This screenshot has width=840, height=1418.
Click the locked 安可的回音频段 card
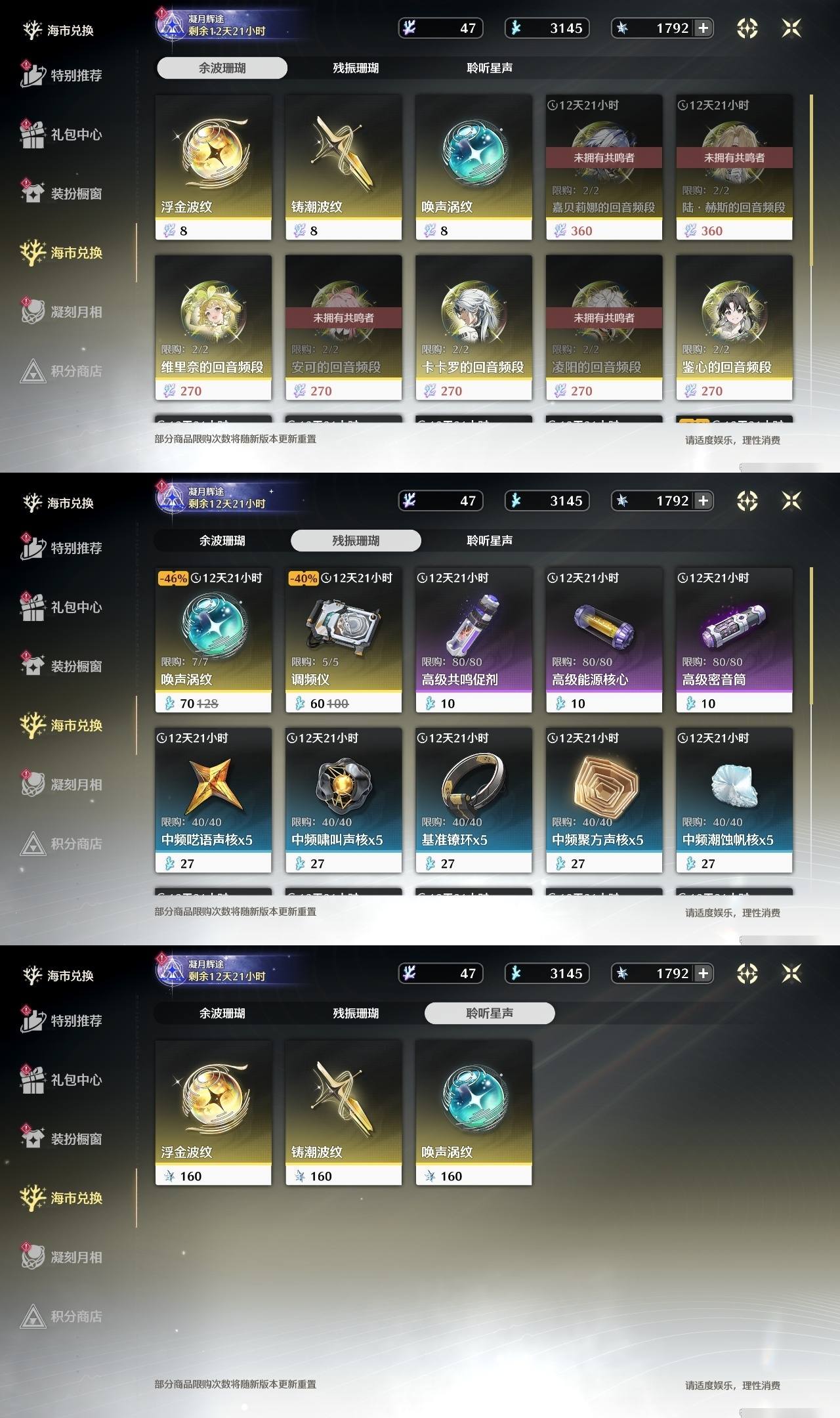click(x=343, y=328)
